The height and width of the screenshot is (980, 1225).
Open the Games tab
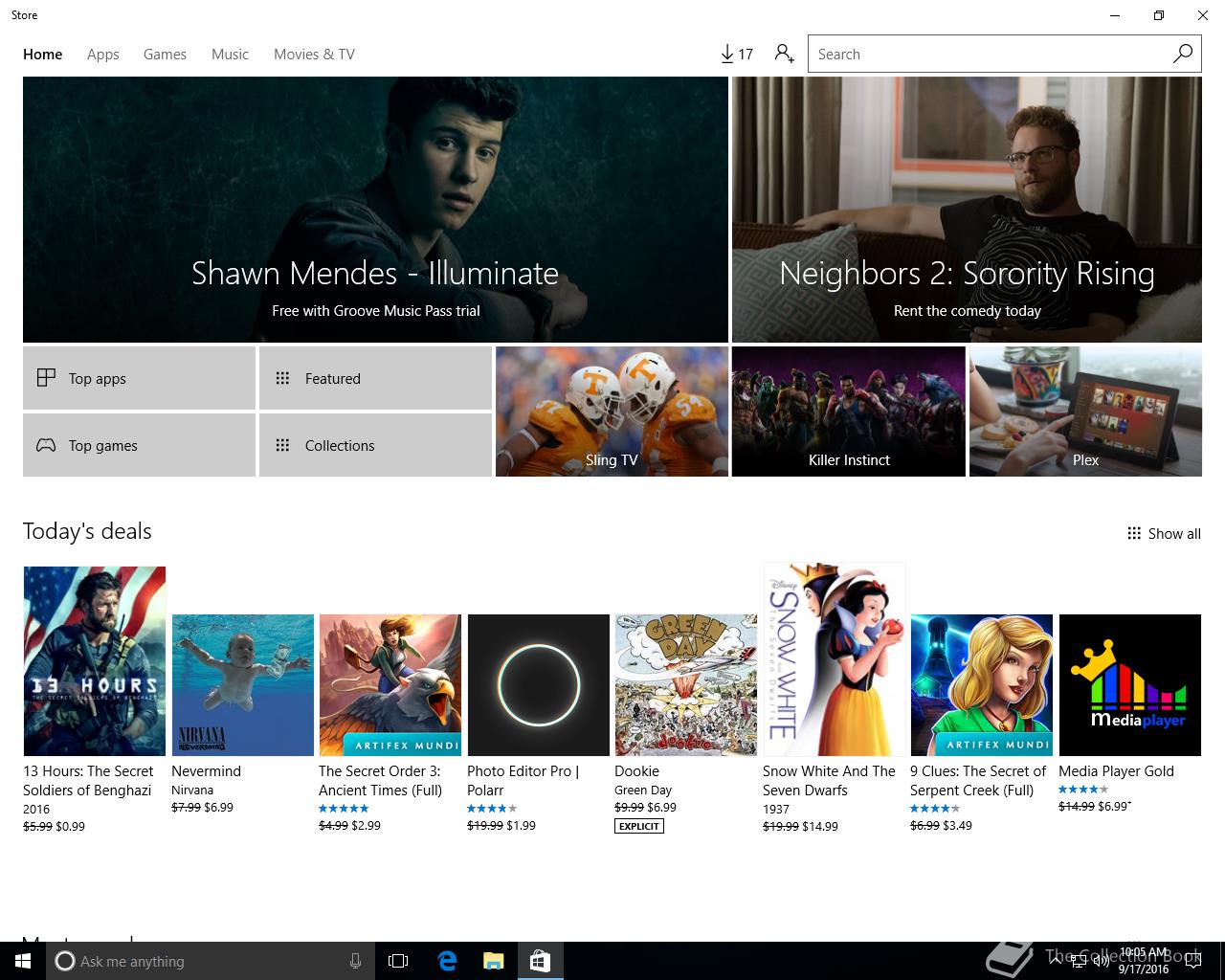(165, 55)
